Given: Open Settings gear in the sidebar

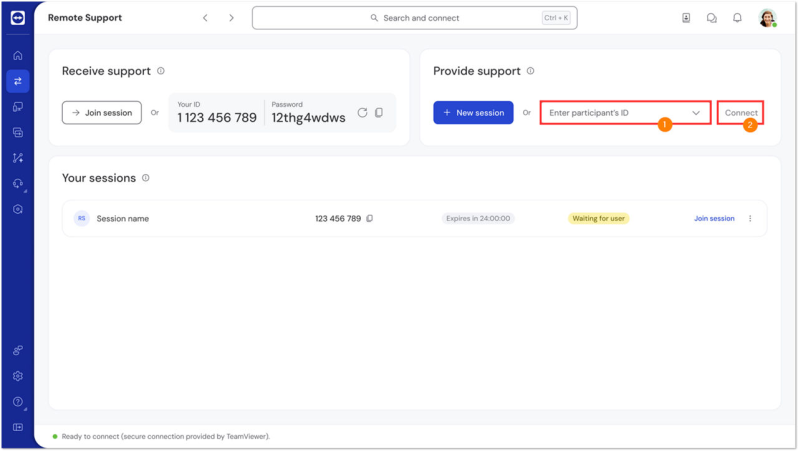Looking at the screenshot, I should 17,376.
